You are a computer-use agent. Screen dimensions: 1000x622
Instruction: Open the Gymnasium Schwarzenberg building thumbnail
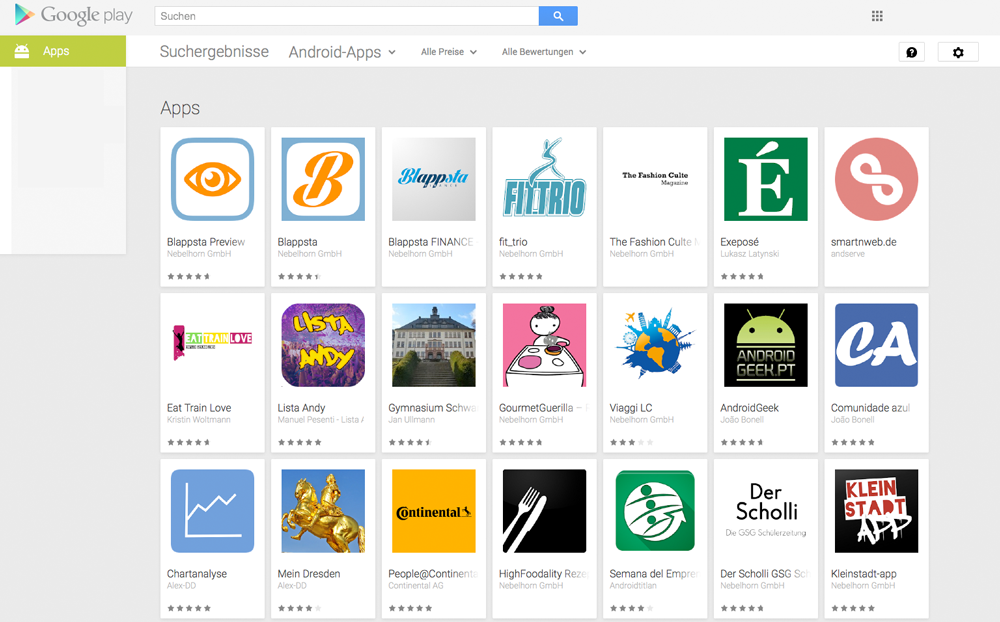click(x=434, y=345)
